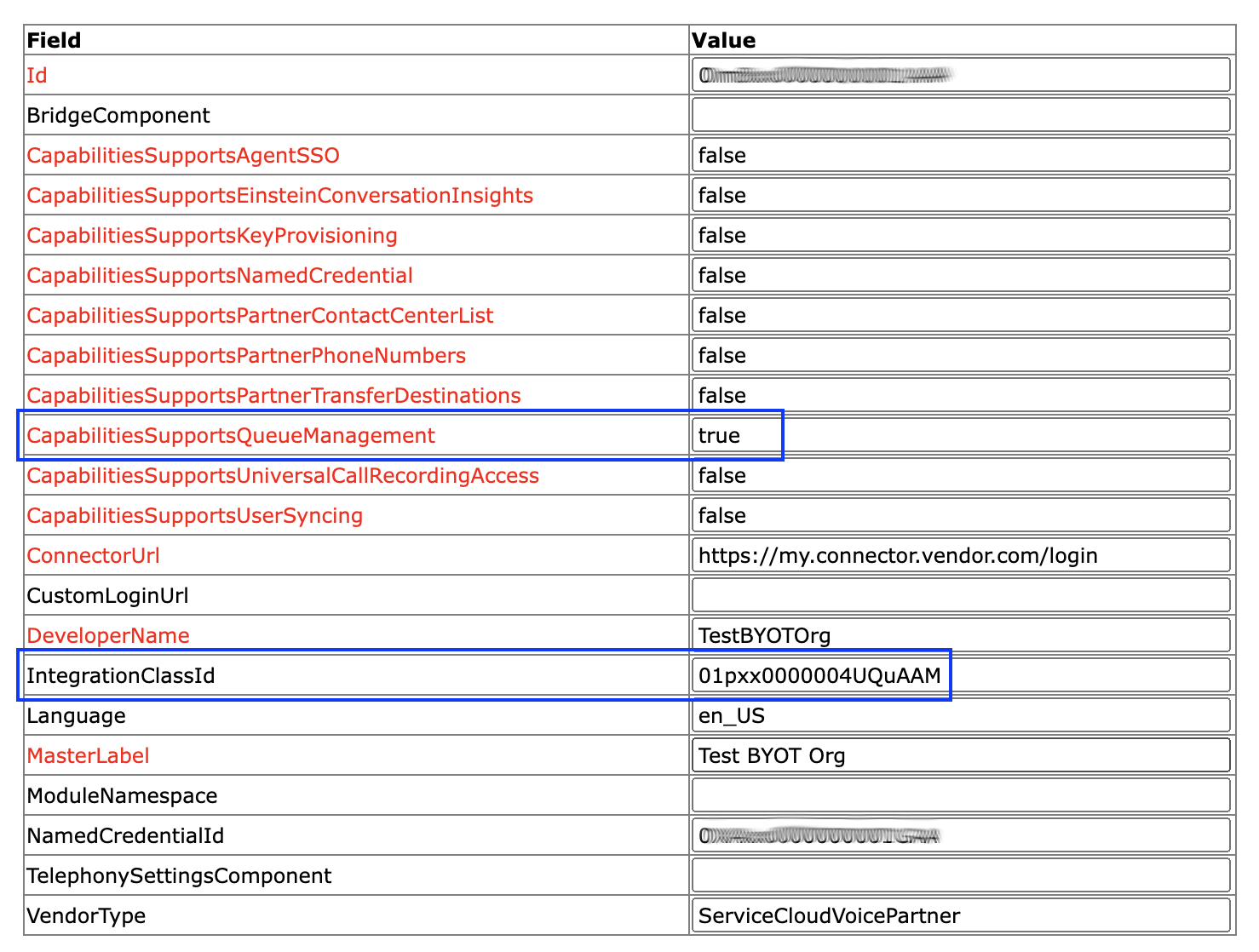Click the VendorType field showing ServiceCloudVoicePartner
1259x952 pixels.
960,915
